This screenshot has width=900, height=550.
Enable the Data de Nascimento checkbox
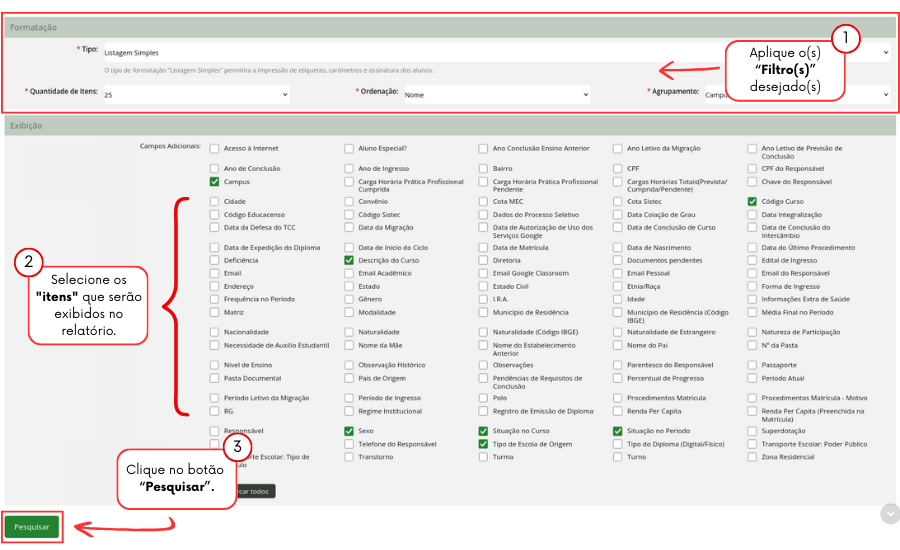tap(618, 247)
